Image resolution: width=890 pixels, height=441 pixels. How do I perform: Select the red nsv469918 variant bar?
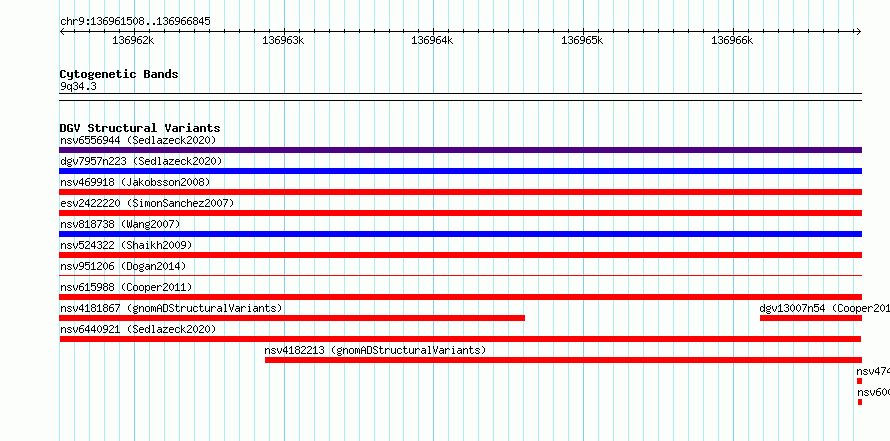click(x=460, y=192)
